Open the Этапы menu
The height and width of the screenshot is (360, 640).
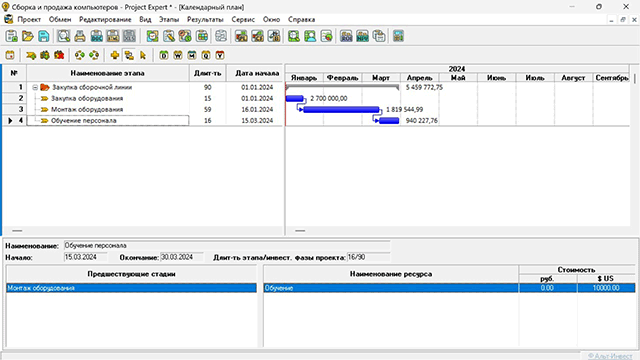(x=169, y=20)
